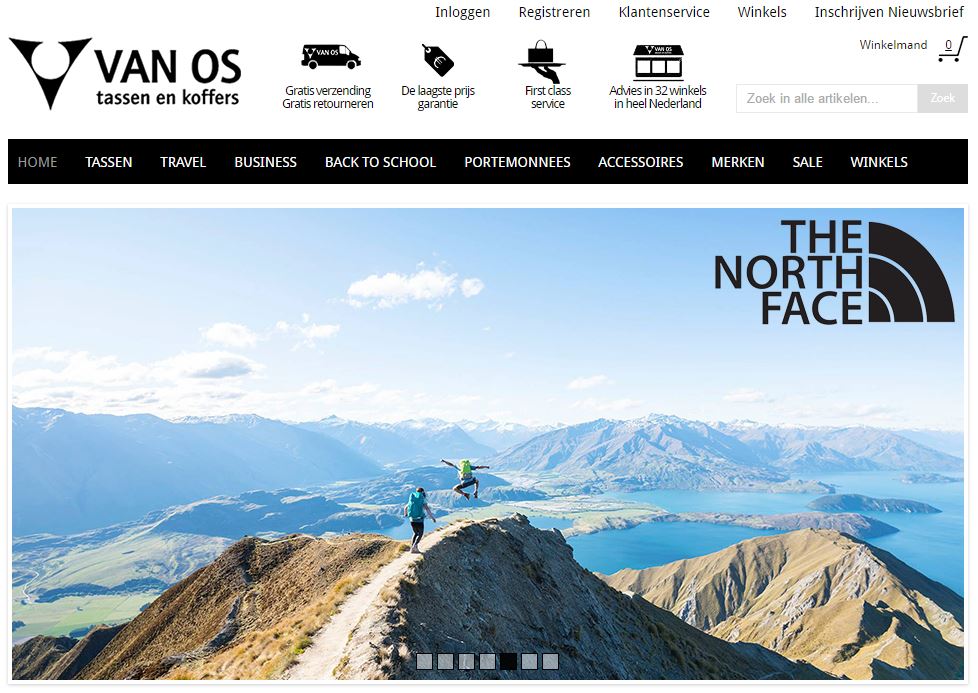The image size is (978, 693).
Task: Select the third slide indicator square
Action: (467, 661)
